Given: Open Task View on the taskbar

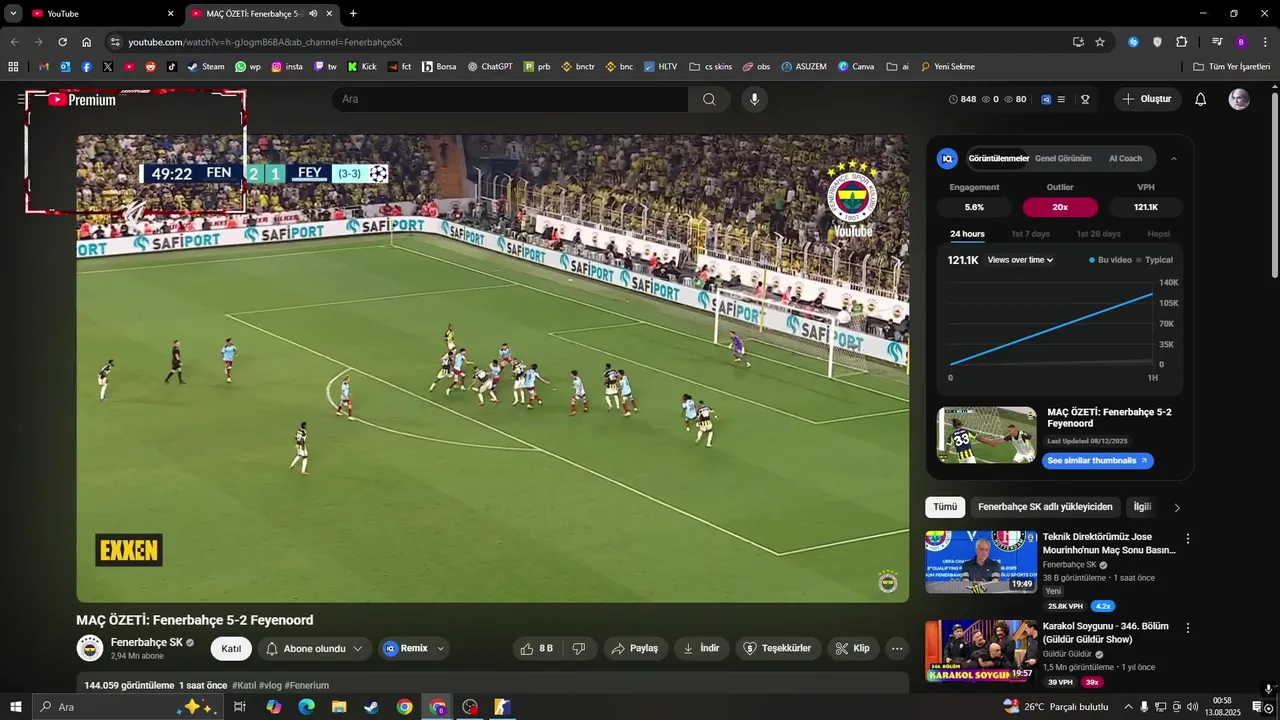Looking at the screenshot, I should [x=240, y=707].
